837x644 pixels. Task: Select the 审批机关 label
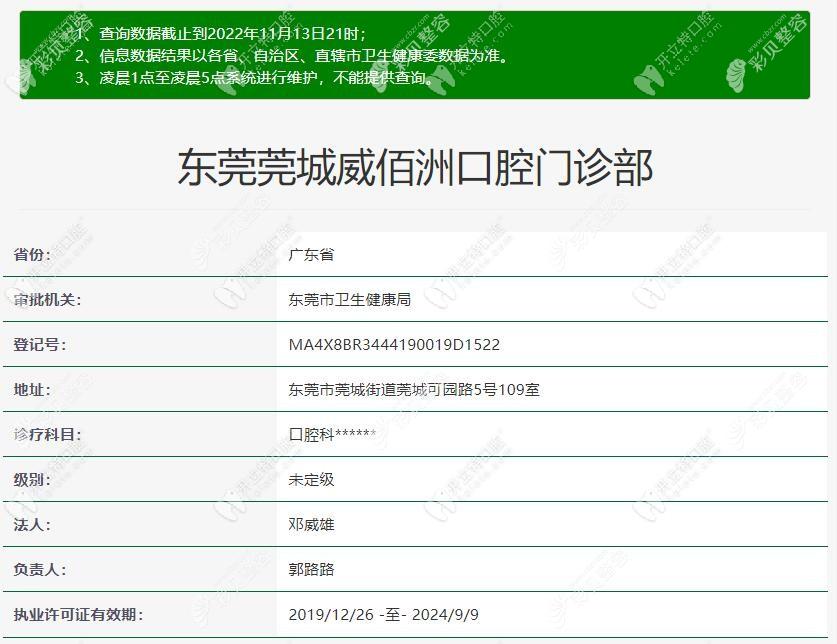pyautogui.click(x=47, y=300)
